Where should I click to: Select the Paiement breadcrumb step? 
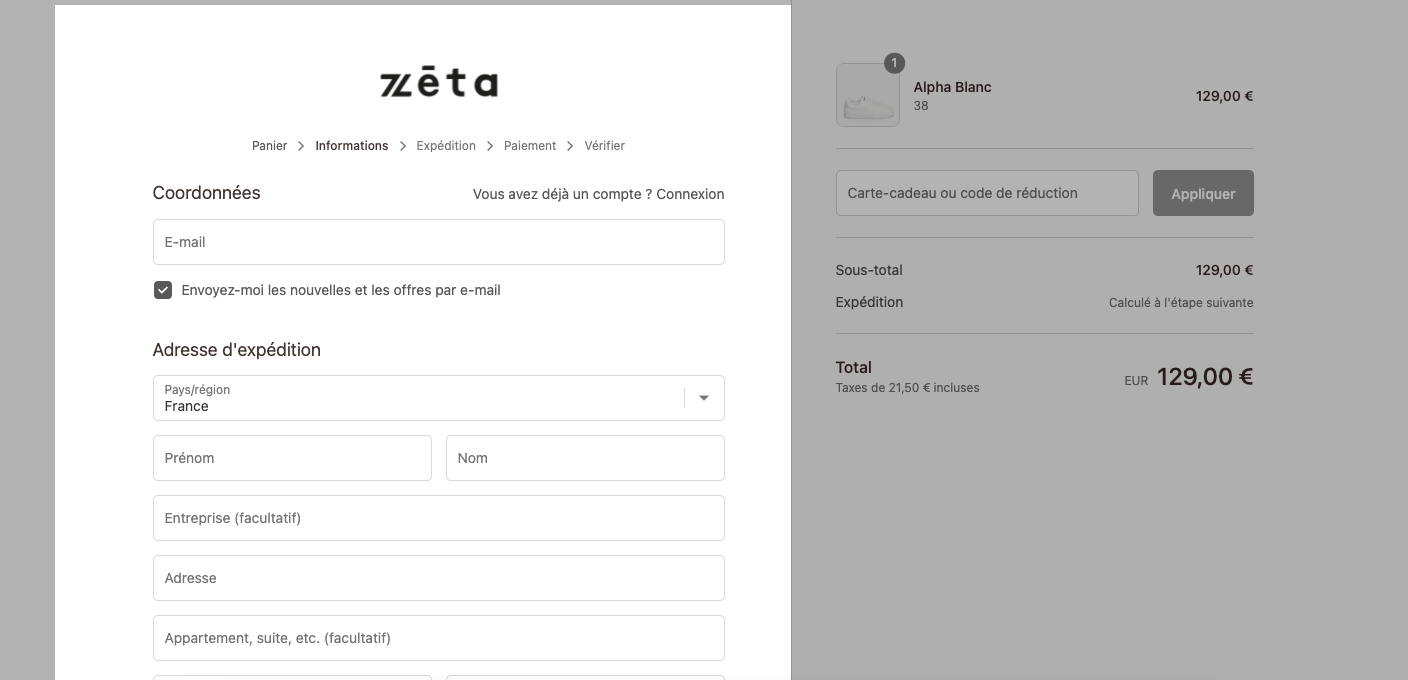[530, 146]
